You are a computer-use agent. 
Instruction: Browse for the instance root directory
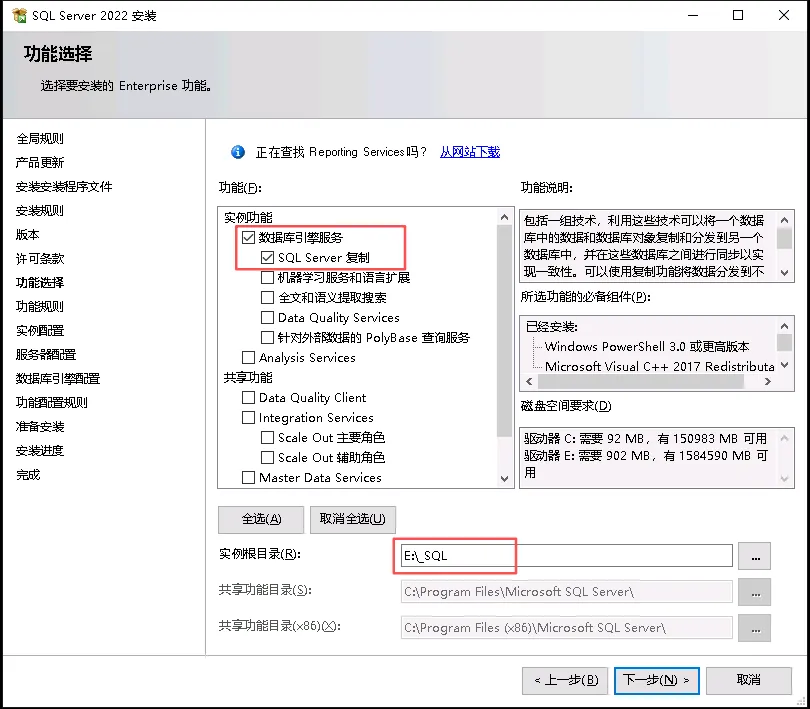754,555
